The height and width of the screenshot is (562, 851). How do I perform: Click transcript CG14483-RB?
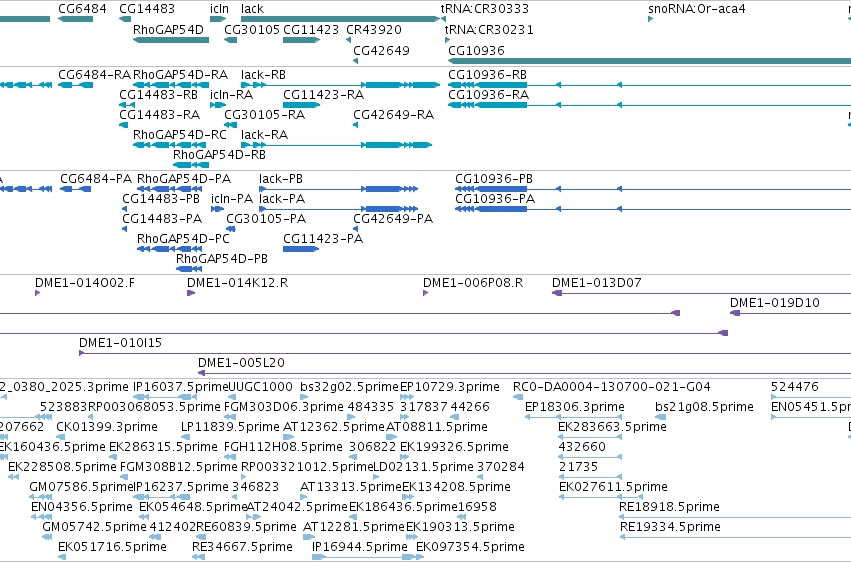point(158,95)
